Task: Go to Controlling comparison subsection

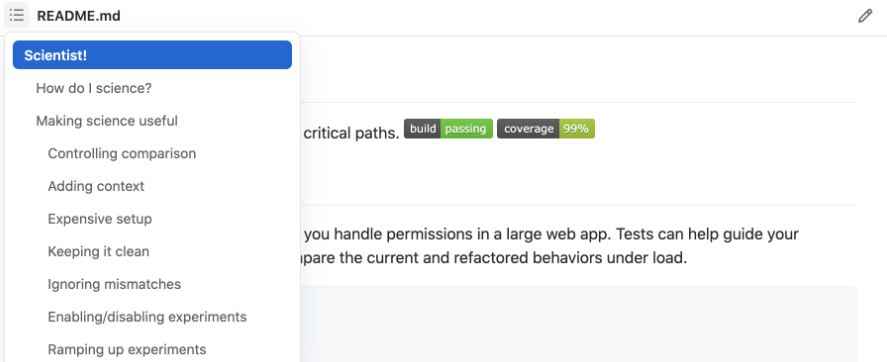Action: pos(122,154)
